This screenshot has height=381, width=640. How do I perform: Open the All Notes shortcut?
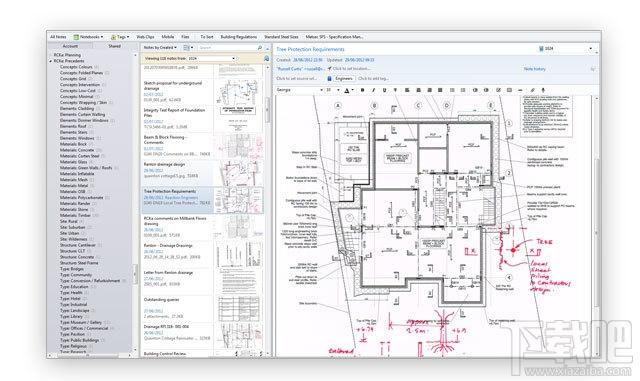pyautogui.click(x=58, y=37)
